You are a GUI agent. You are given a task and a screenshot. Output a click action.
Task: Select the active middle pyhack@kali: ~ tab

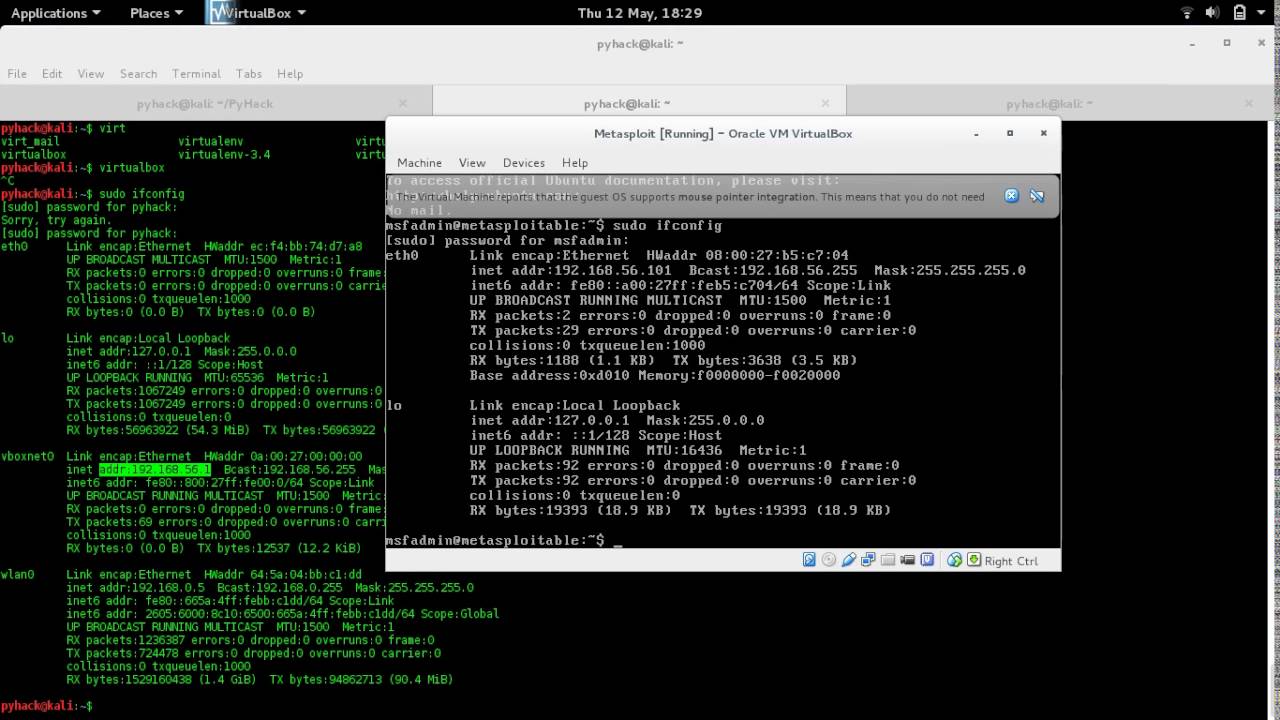[640, 103]
